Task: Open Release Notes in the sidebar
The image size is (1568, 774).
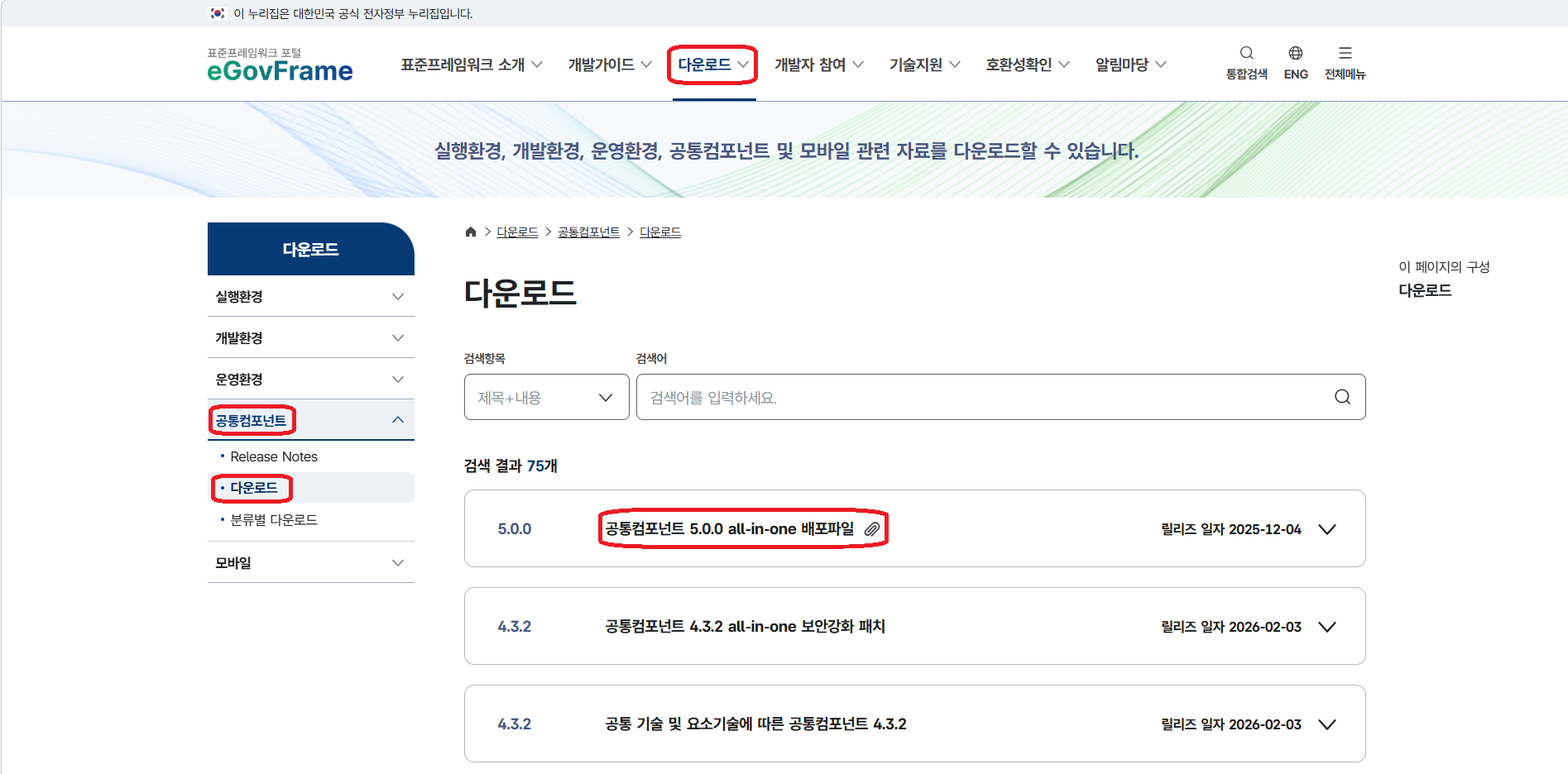Action: (274, 456)
